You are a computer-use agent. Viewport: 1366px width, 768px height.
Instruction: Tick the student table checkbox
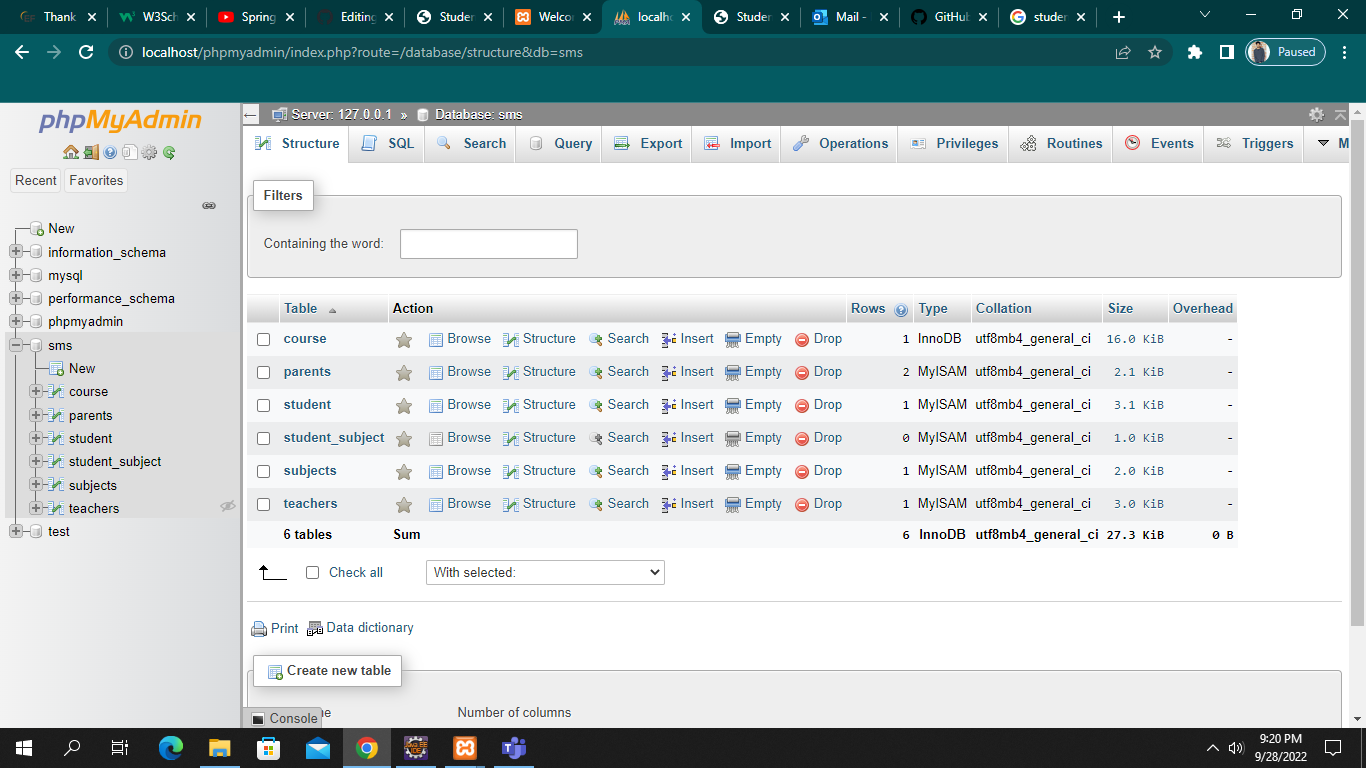[x=264, y=405]
